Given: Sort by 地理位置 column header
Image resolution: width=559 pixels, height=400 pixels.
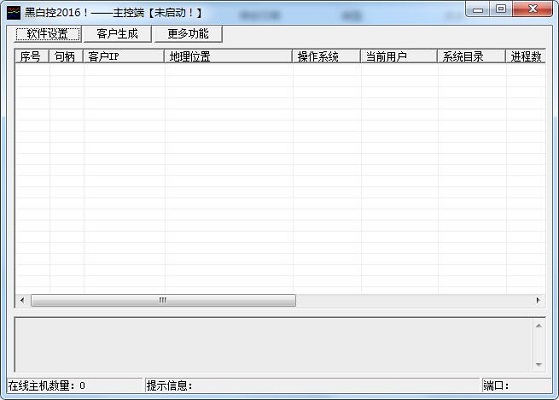Looking at the screenshot, I should point(228,56).
